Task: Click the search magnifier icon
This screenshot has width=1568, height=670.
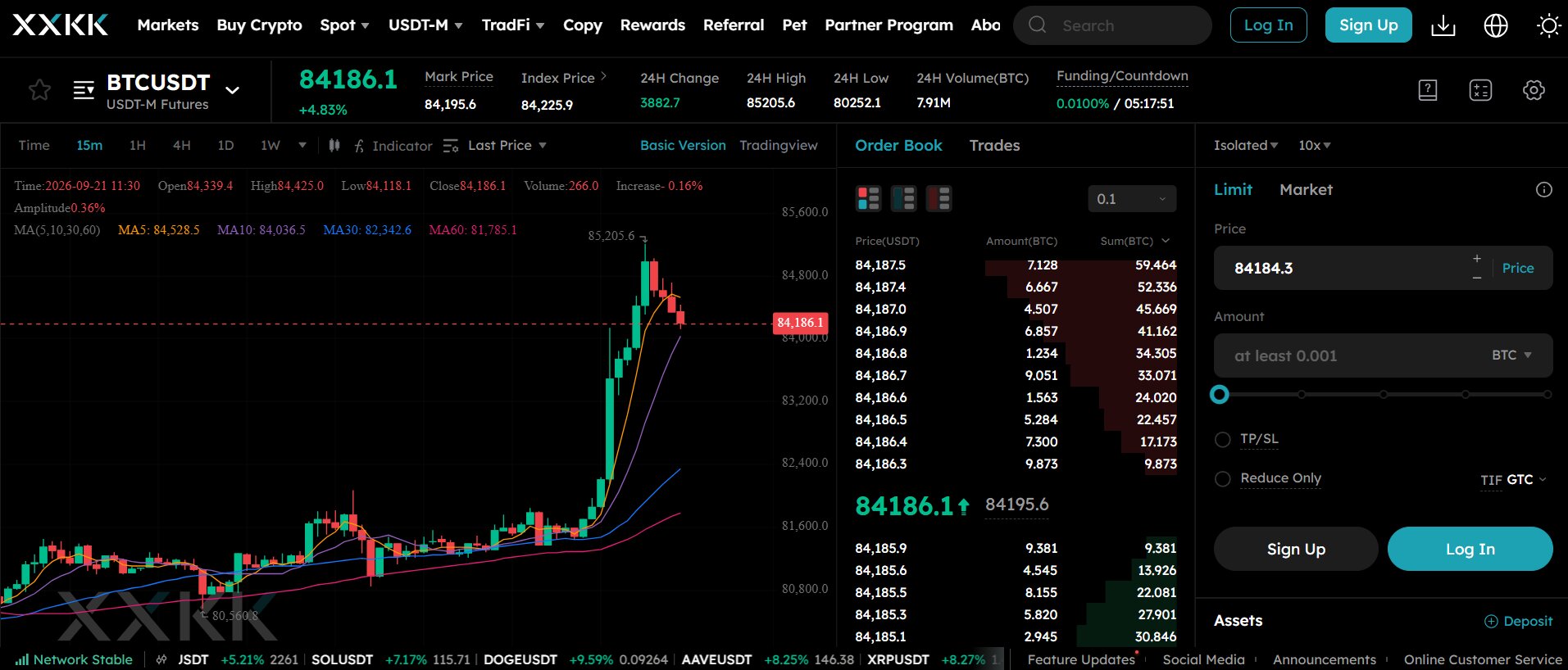Action: (1037, 25)
